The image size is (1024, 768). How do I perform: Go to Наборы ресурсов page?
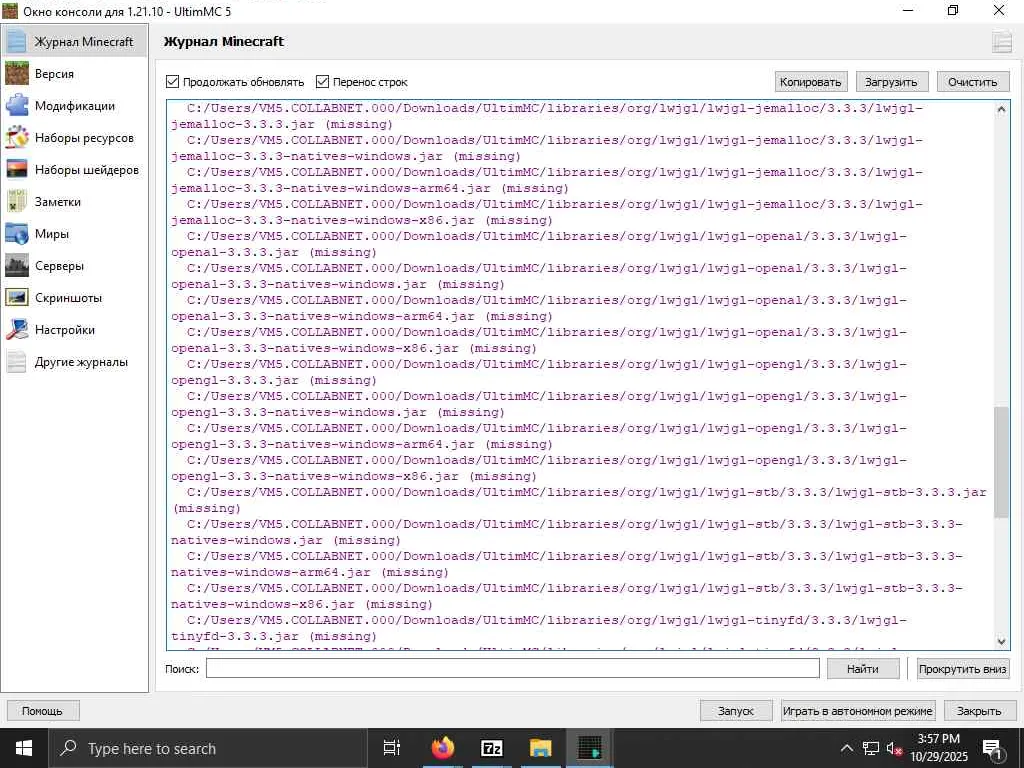74,137
